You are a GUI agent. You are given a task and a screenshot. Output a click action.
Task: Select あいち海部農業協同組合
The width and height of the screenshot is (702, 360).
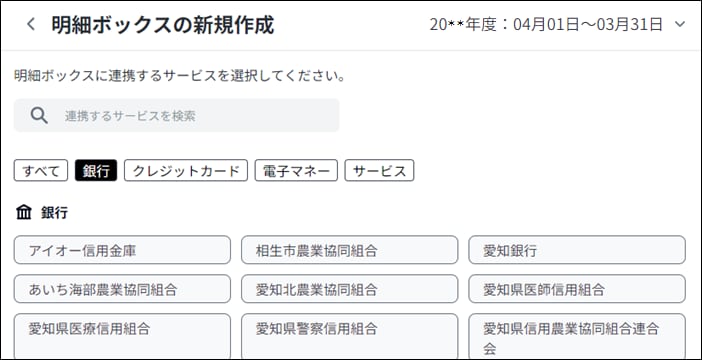[x=122, y=289]
